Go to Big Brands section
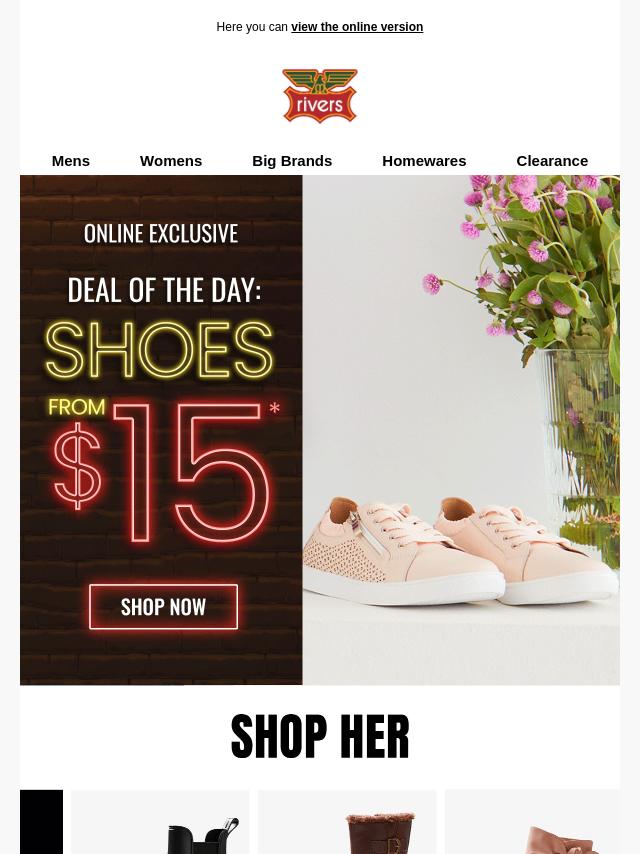640x854 pixels. (292, 161)
